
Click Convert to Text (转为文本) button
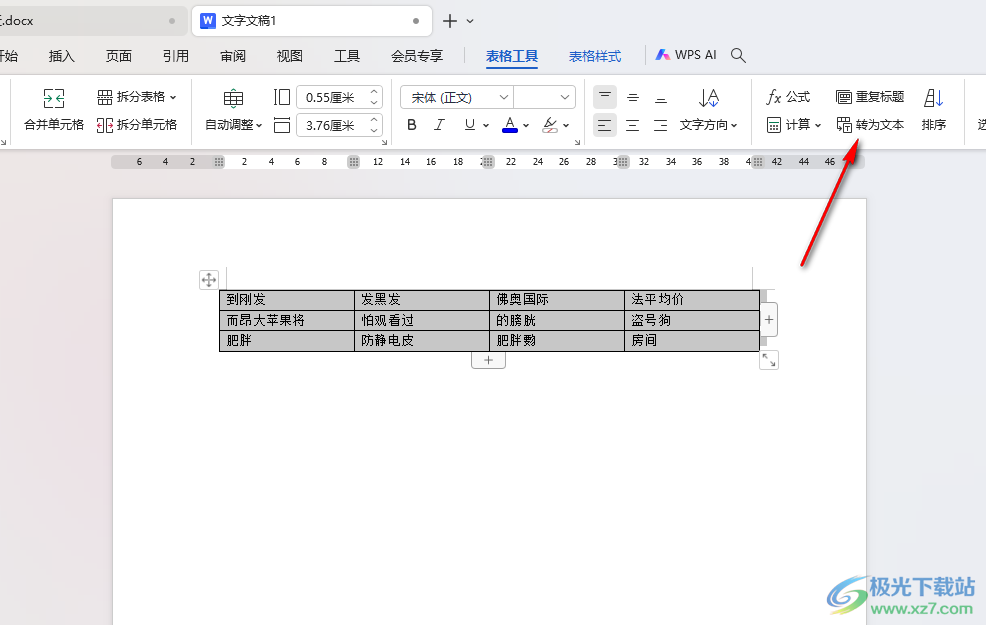point(870,125)
